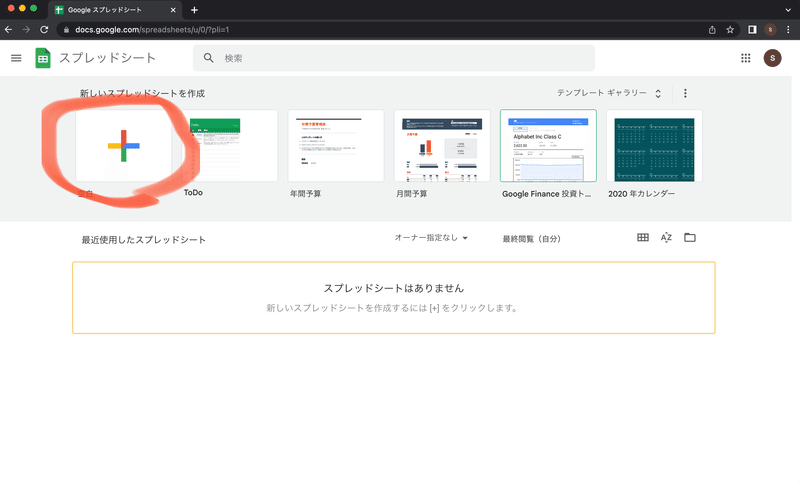Viewport: 800px width, 482px height.
Task: Switch to grid view icon
Action: click(643, 238)
